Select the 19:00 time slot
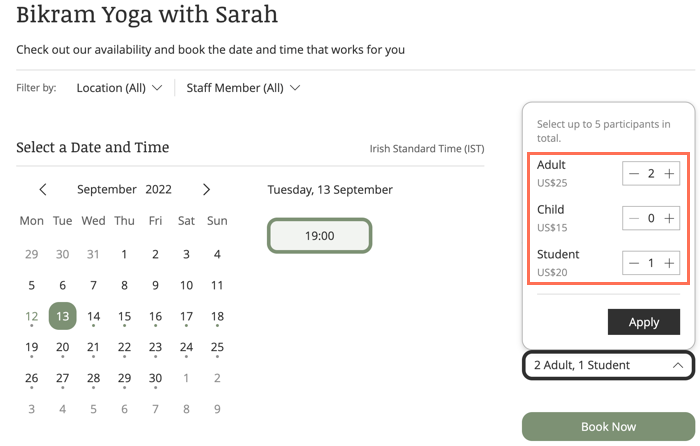 click(x=320, y=236)
